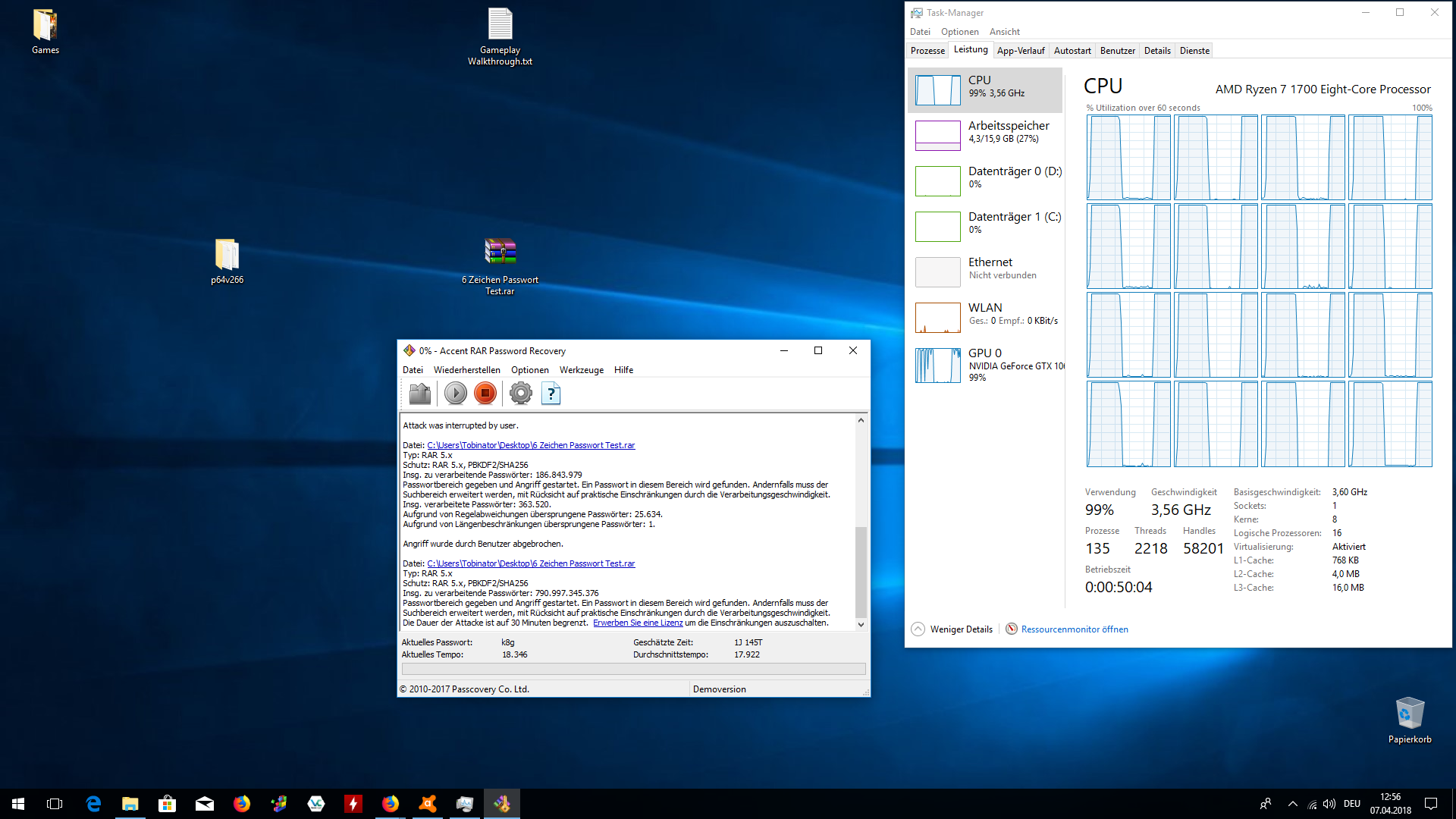Click the Erwerben Sie eine Lizenz link
Image resolution: width=1456 pixels, height=819 pixels.
pos(637,623)
